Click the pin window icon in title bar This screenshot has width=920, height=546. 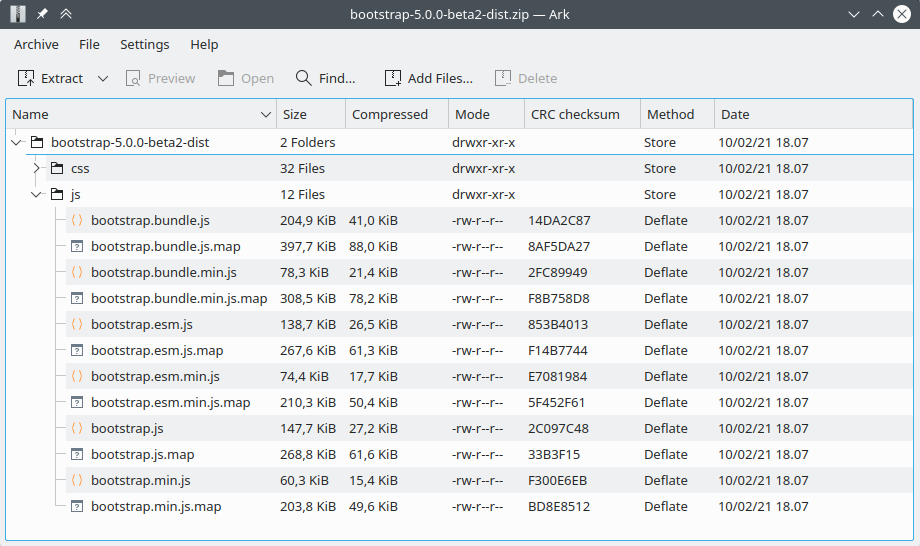coord(42,14)
